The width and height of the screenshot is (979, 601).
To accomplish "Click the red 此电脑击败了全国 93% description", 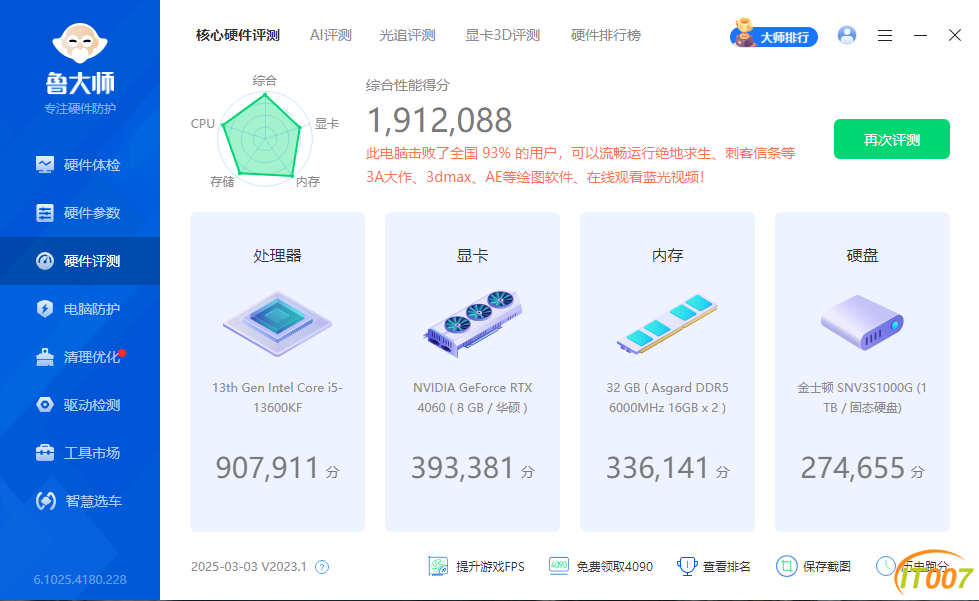I will click(581, 165).
